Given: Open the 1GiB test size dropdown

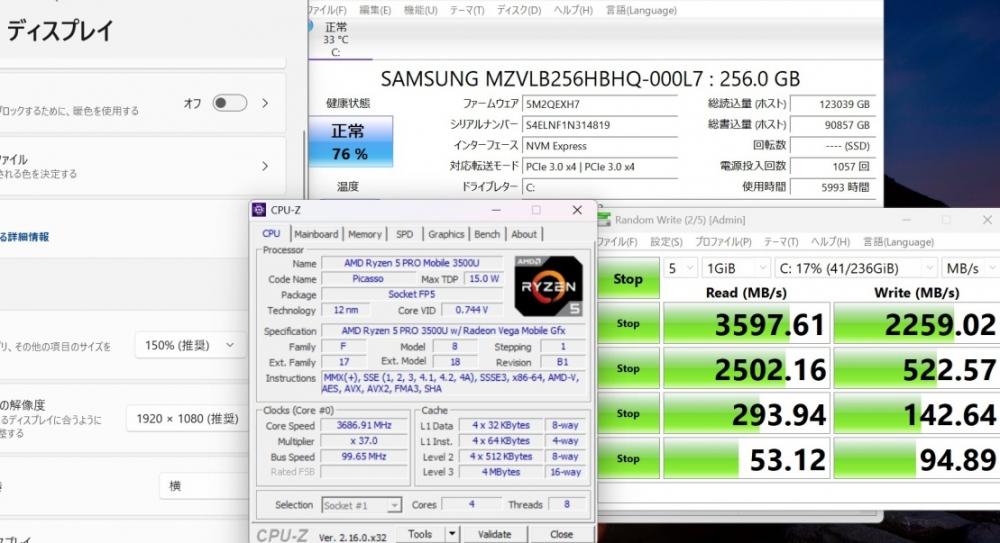Looking at the screenshot, I should (737, 269).
